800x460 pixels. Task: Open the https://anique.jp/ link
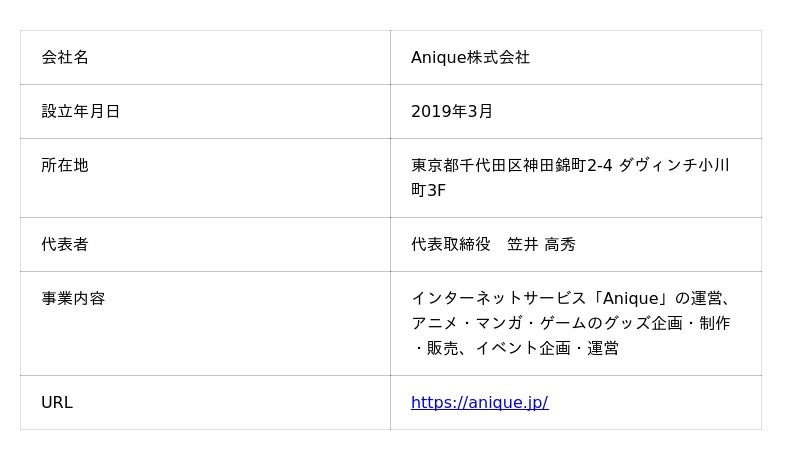coord(479,403)
